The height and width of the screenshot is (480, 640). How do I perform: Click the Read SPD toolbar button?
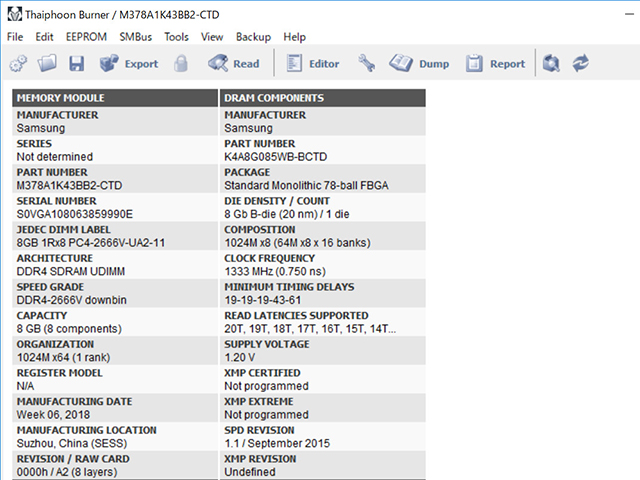(234, 64)
